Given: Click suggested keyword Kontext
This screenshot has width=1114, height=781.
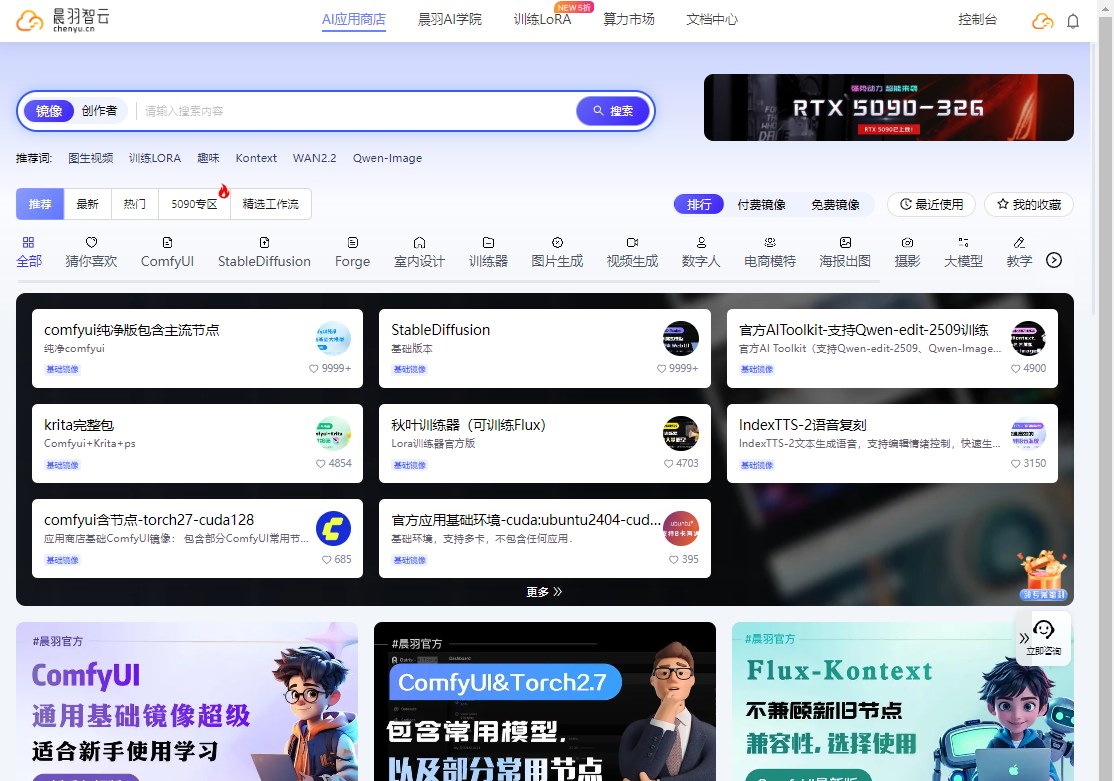Looking at the screenshot, I should pyautogui.click(x=256, y=158).
